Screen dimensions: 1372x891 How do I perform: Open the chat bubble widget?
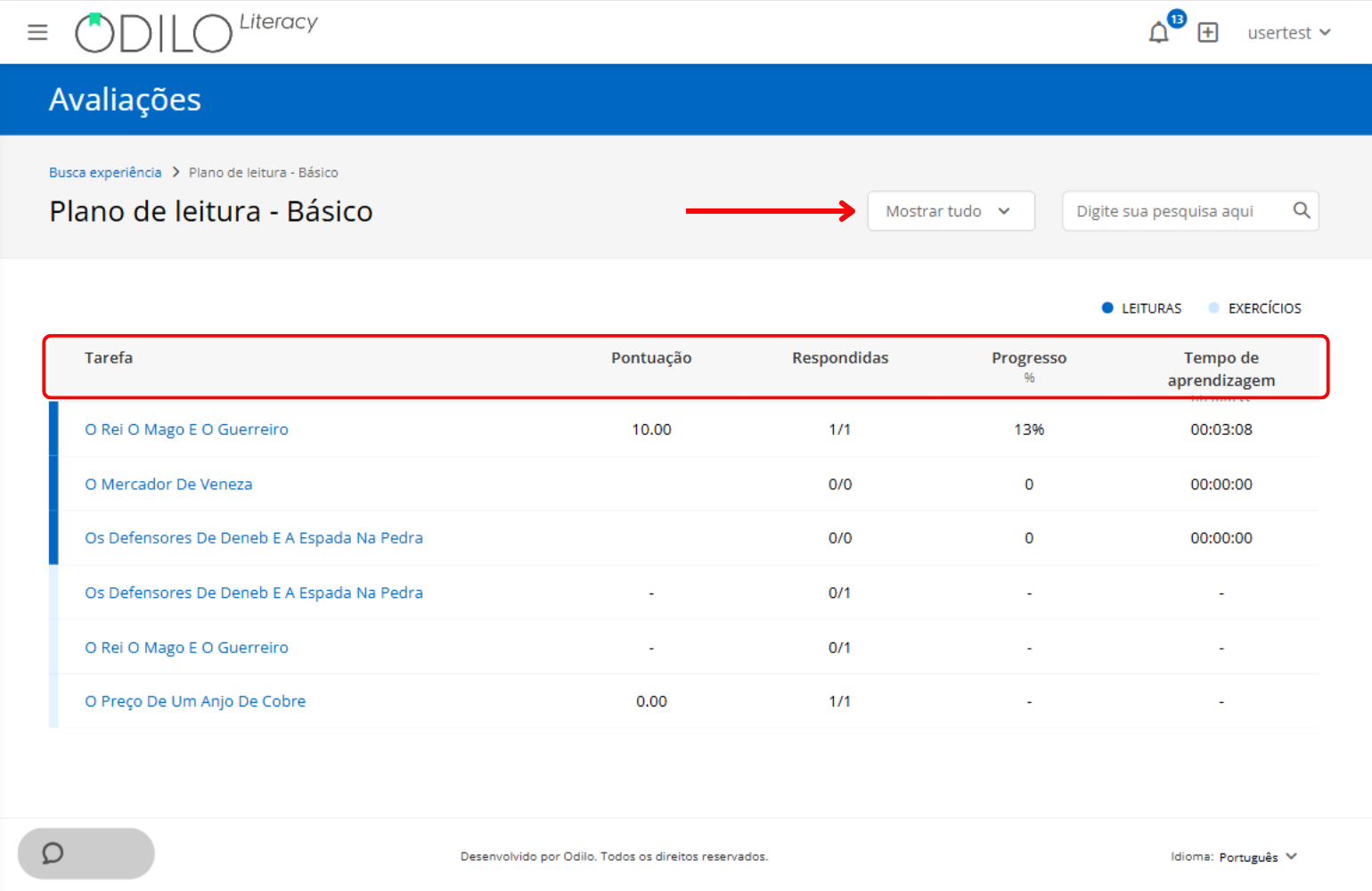click(x=86, y=854)
